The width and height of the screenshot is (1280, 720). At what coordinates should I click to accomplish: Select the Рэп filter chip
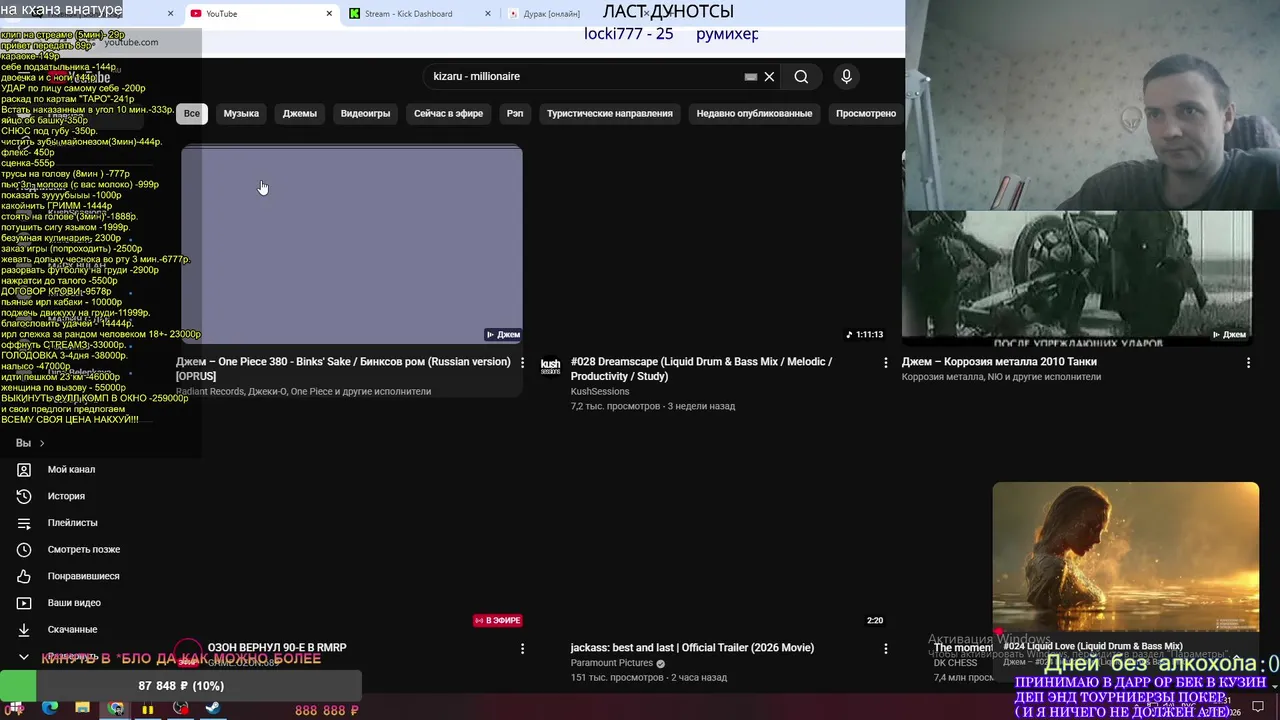click(515, 114)
